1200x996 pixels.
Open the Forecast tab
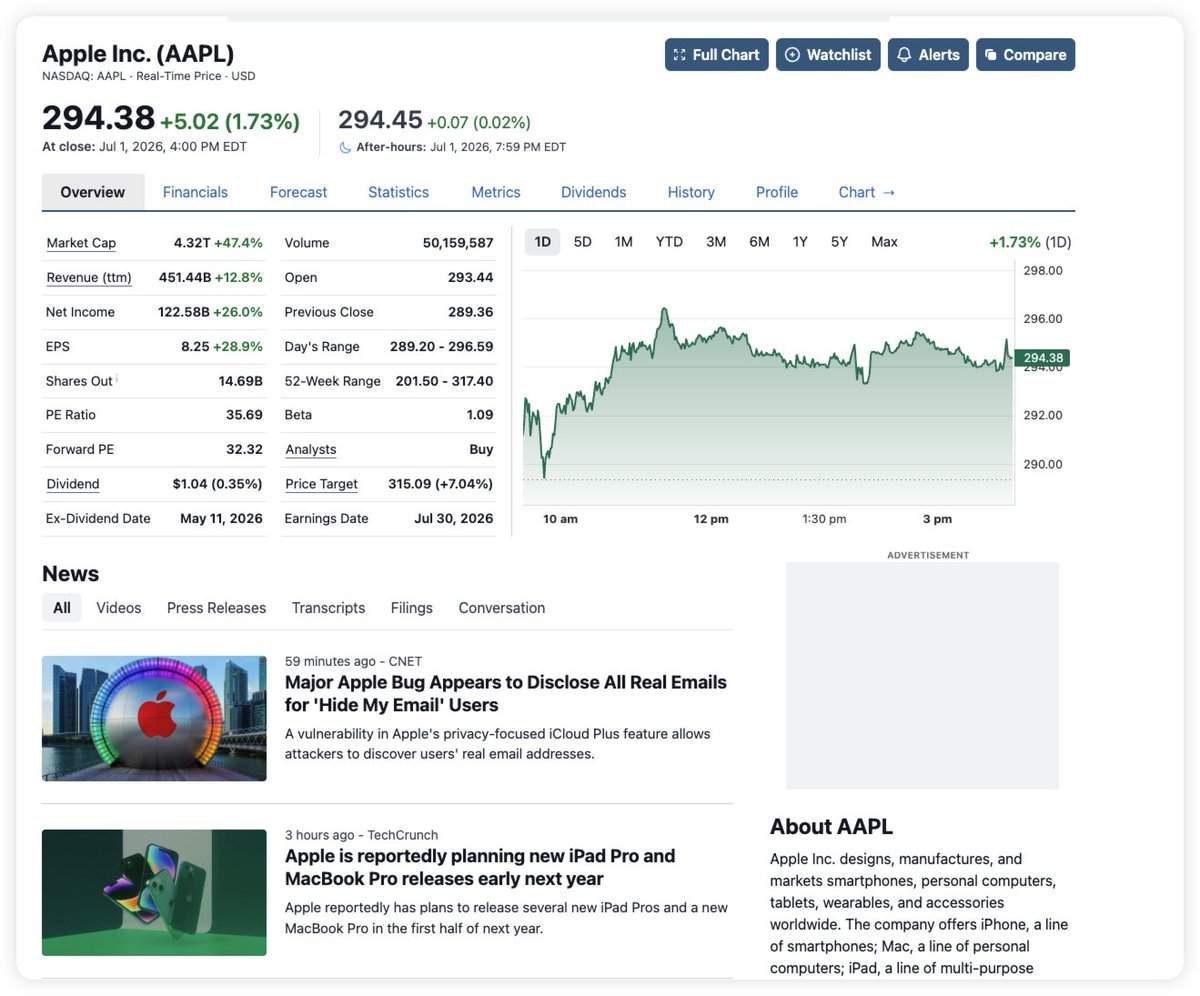pos(298,192)
